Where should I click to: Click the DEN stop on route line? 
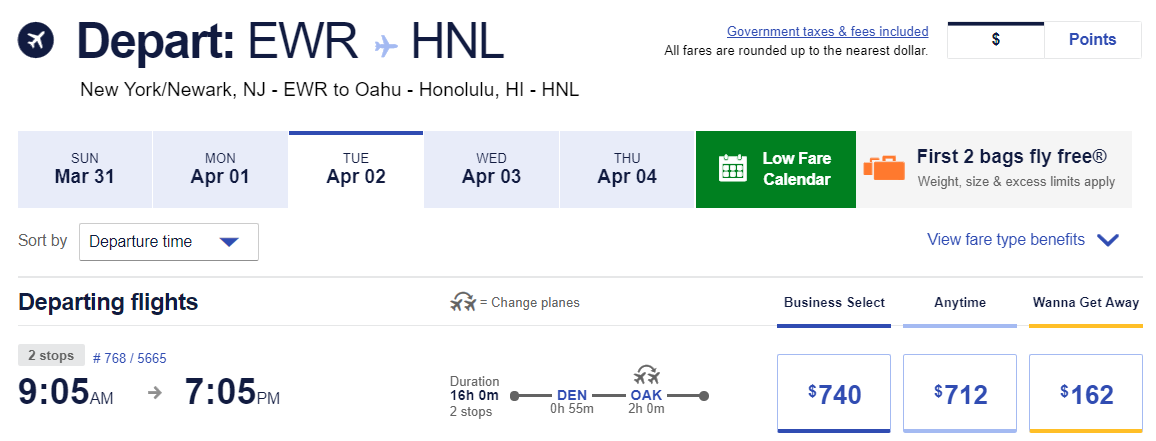[x=572, y=395]
